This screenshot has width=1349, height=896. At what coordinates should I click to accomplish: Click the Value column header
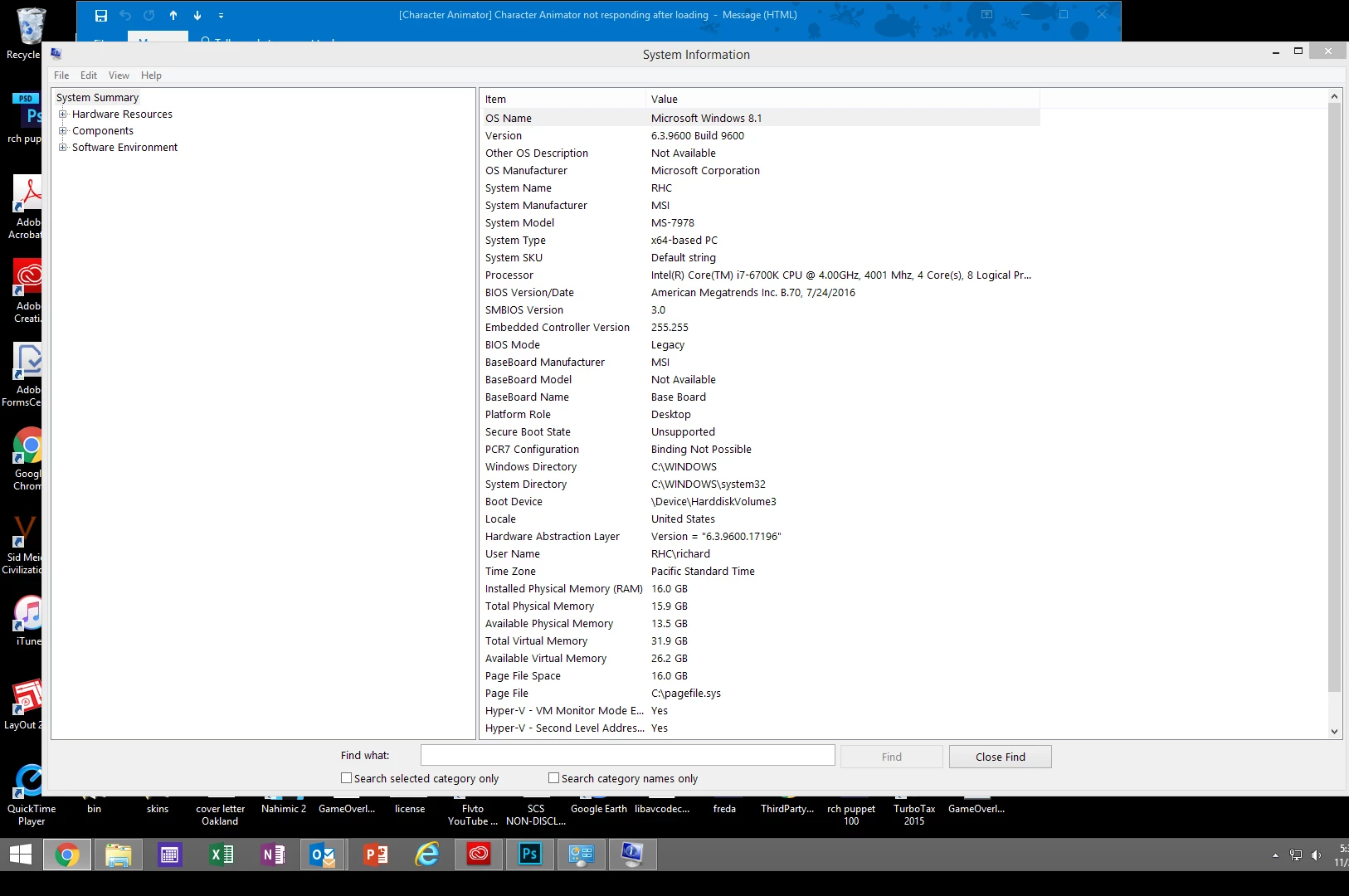[843, 99]
